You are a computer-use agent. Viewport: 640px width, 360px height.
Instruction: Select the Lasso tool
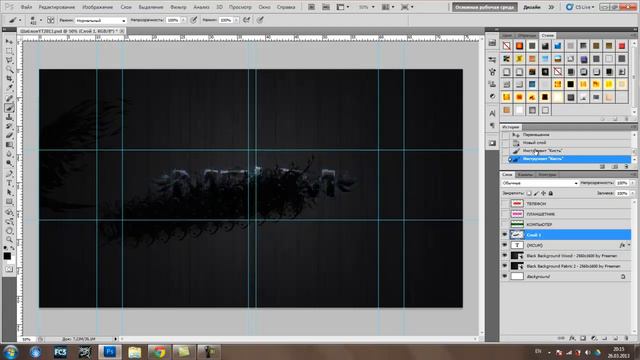9,60
